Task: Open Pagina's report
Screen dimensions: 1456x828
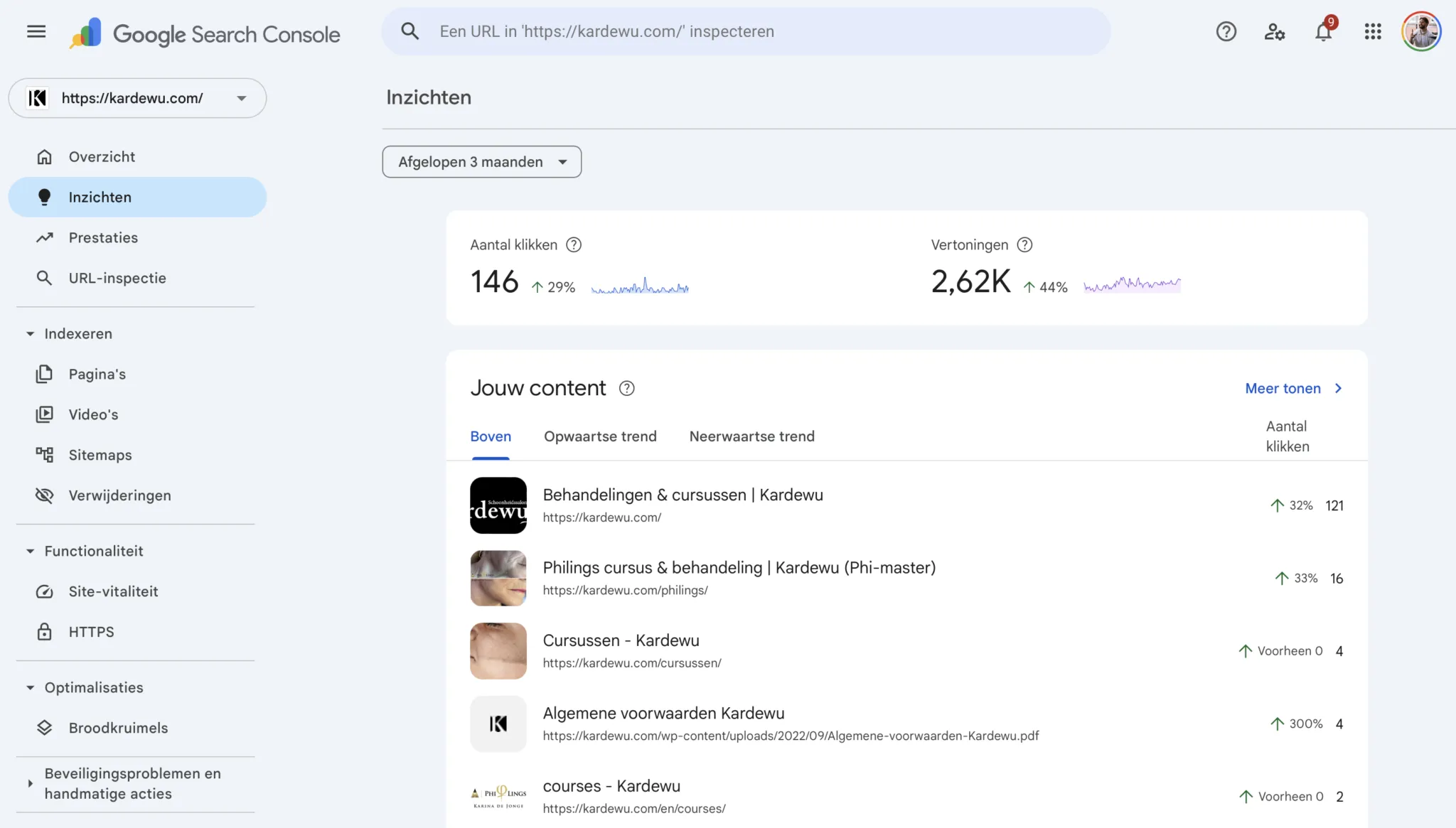Action: pyautogui.click(x=137, y=374)
